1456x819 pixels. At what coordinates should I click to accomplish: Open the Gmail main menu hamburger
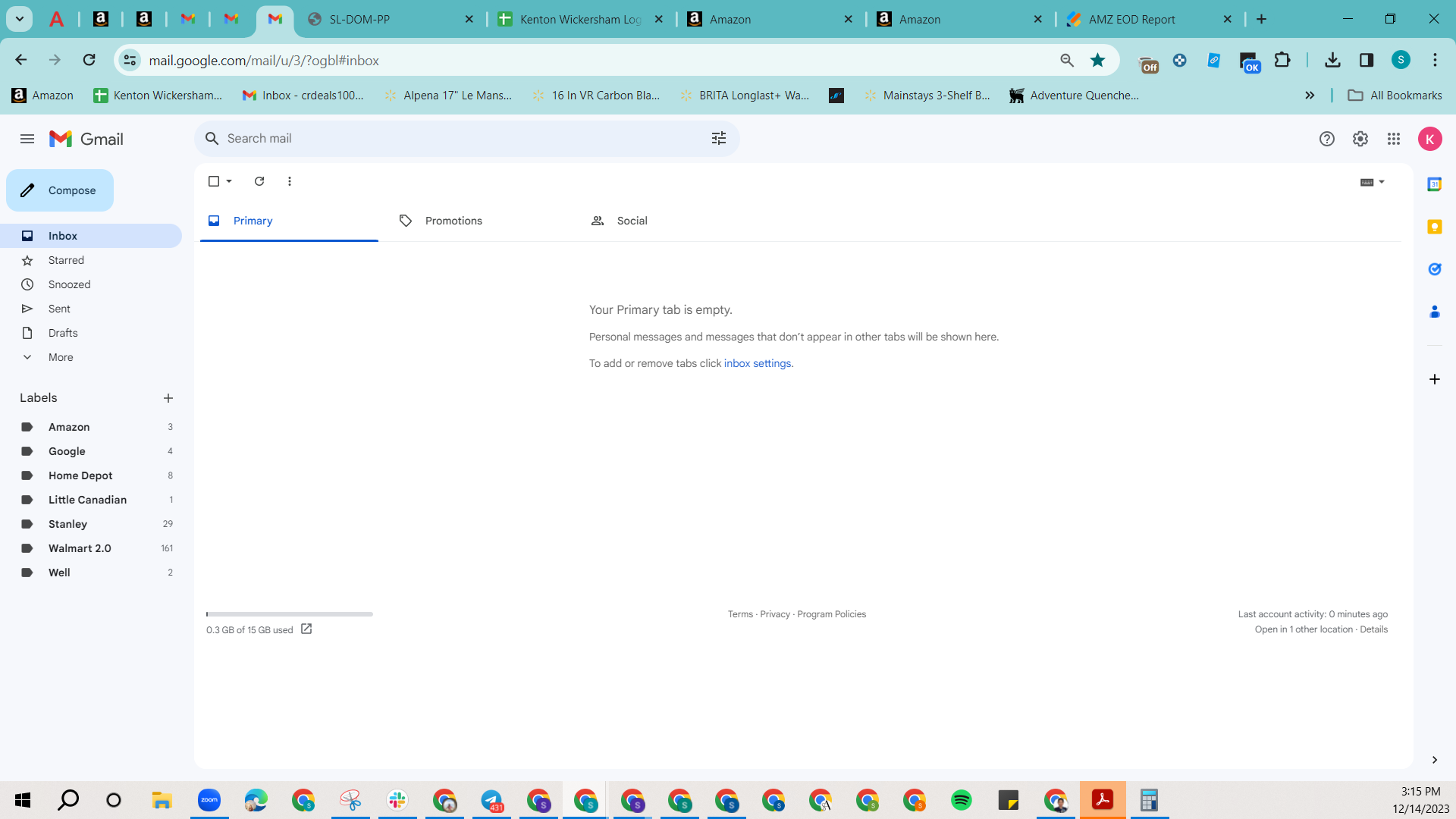tap(27, 139)
